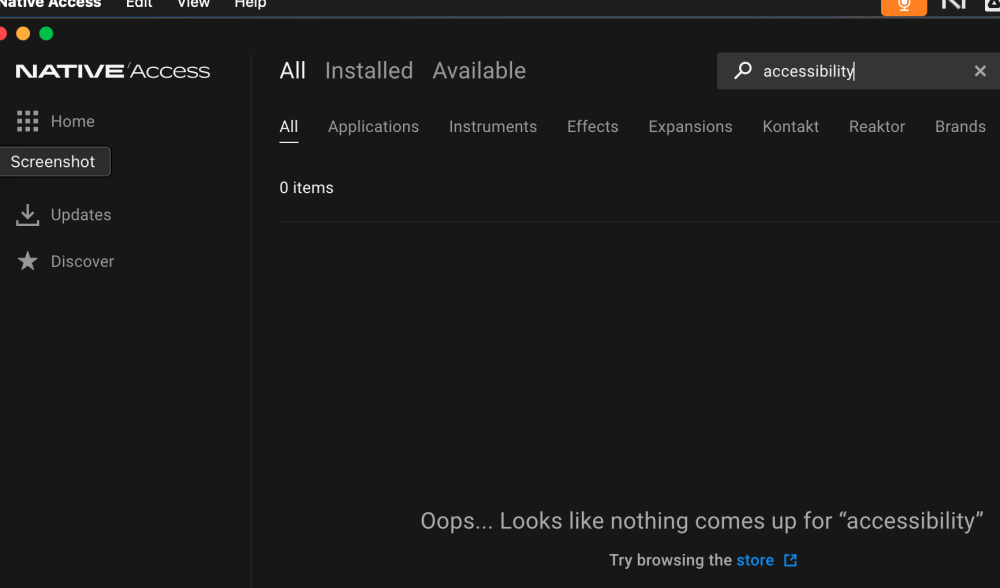The width and height of the screenshot is (1000, 588).
Task: Click the Screenshot tooltip button
Action: click(54, 161)
